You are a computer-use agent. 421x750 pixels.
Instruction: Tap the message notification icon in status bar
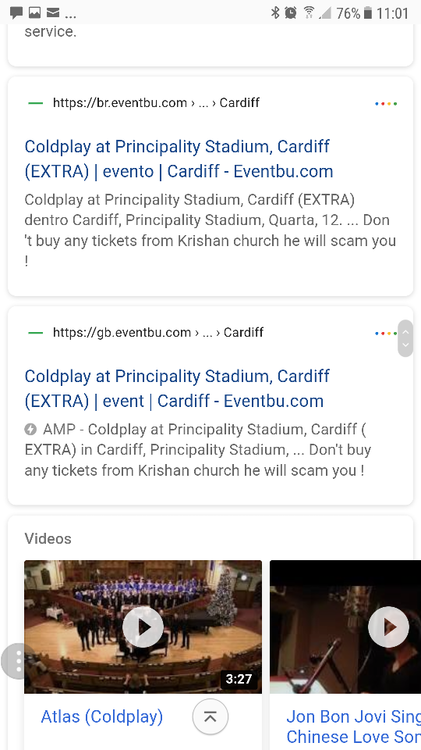click(x=16, y=13)
